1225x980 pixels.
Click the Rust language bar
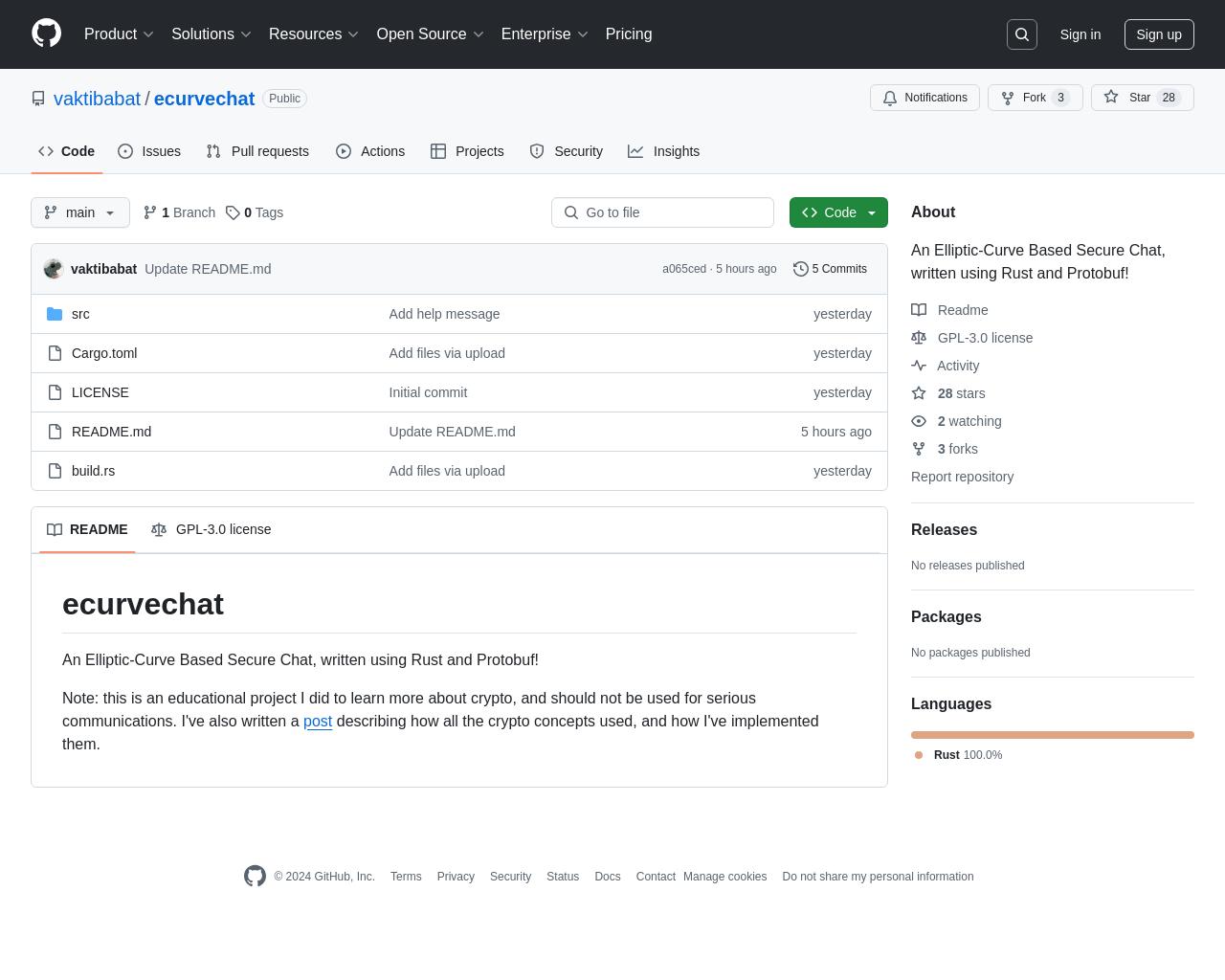1053,735
